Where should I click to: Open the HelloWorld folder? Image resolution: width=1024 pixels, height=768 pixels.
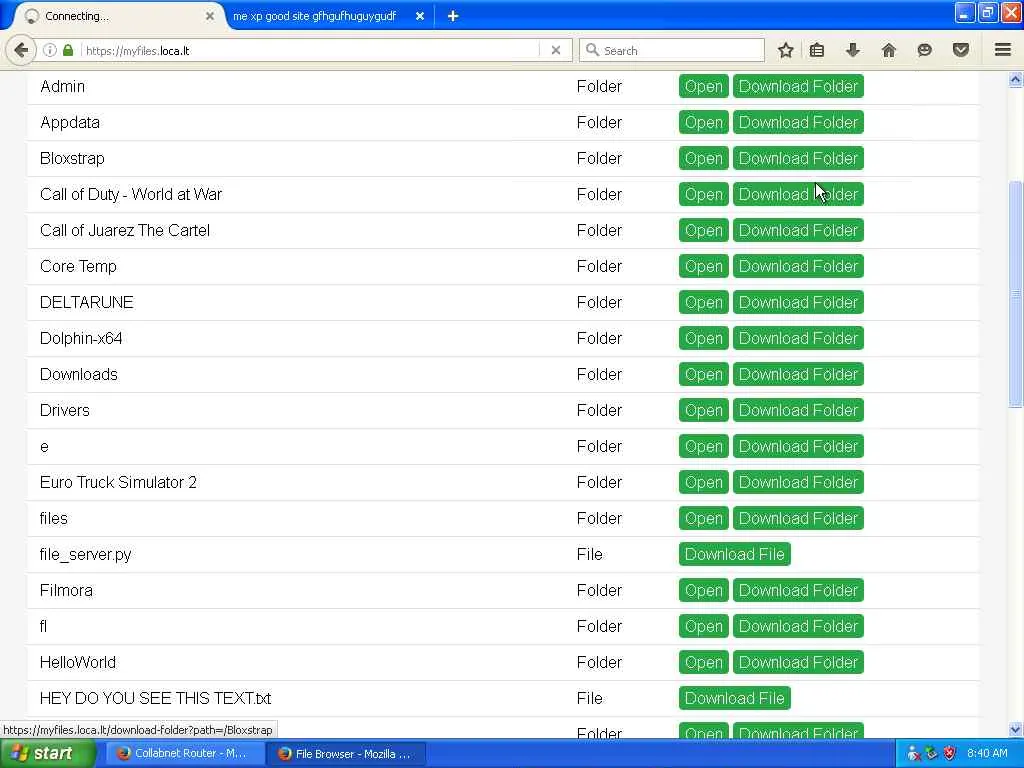703,662
